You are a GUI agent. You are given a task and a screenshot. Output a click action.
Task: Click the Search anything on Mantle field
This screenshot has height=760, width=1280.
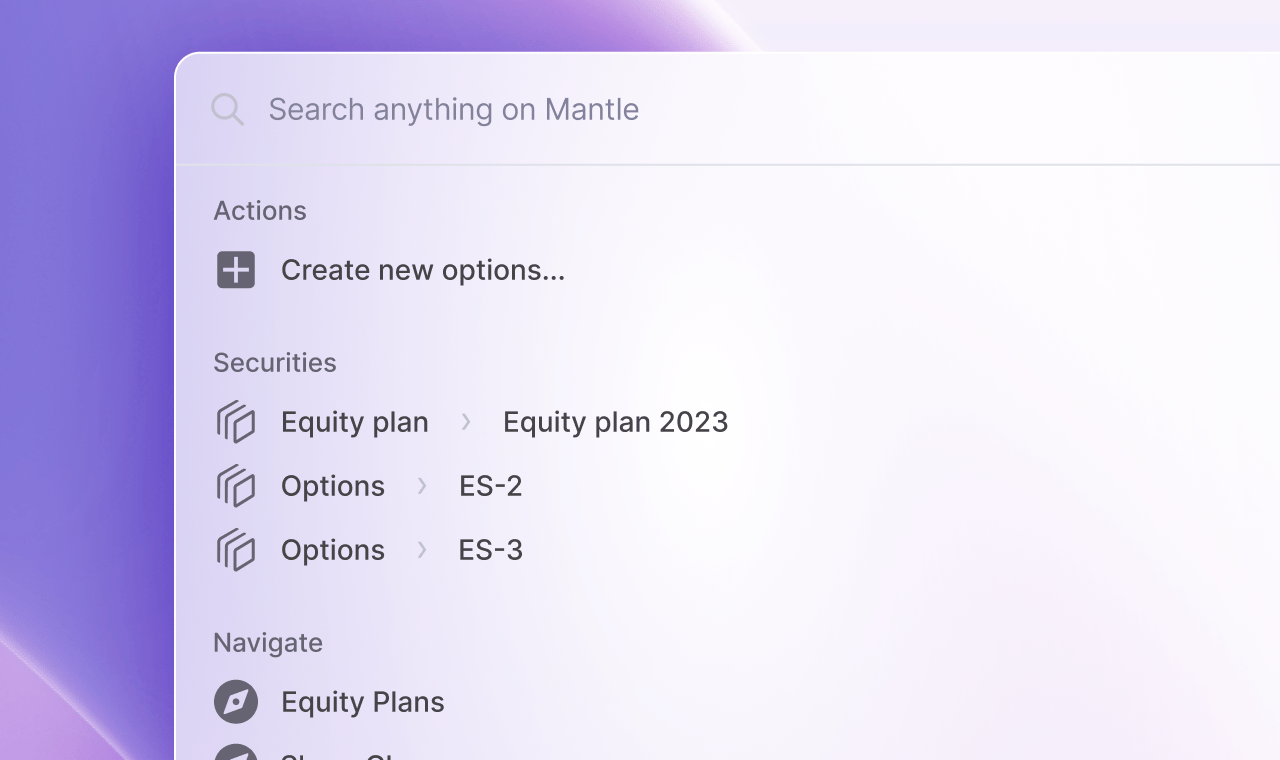pos(453,109)
